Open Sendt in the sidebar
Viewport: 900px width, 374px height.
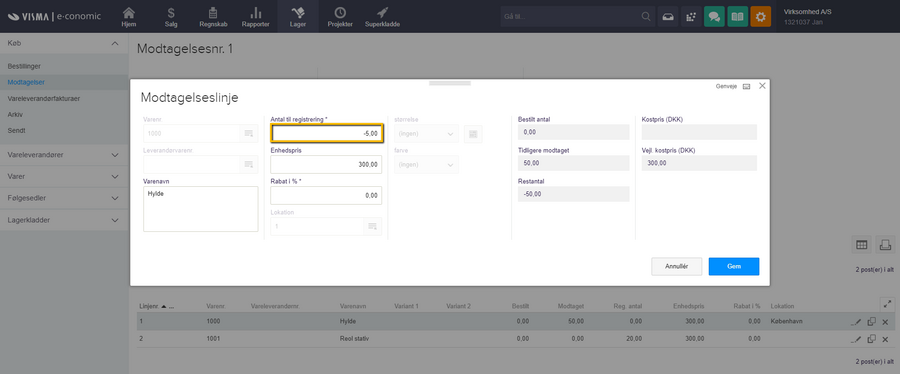coord(16,130)
